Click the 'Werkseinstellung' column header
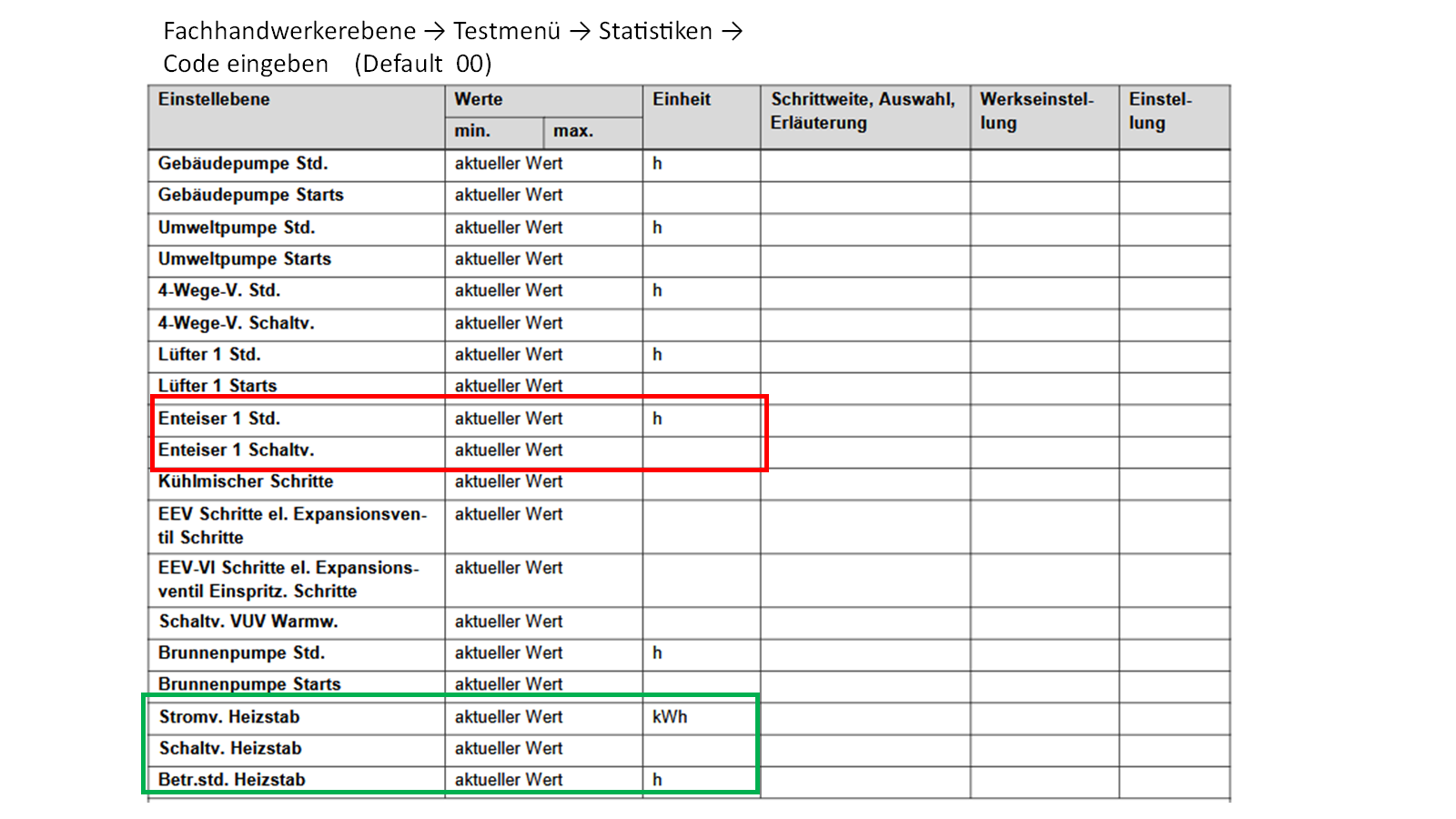The height and width of the screenshot is (819, 1456). click(x=1036, y=111)
